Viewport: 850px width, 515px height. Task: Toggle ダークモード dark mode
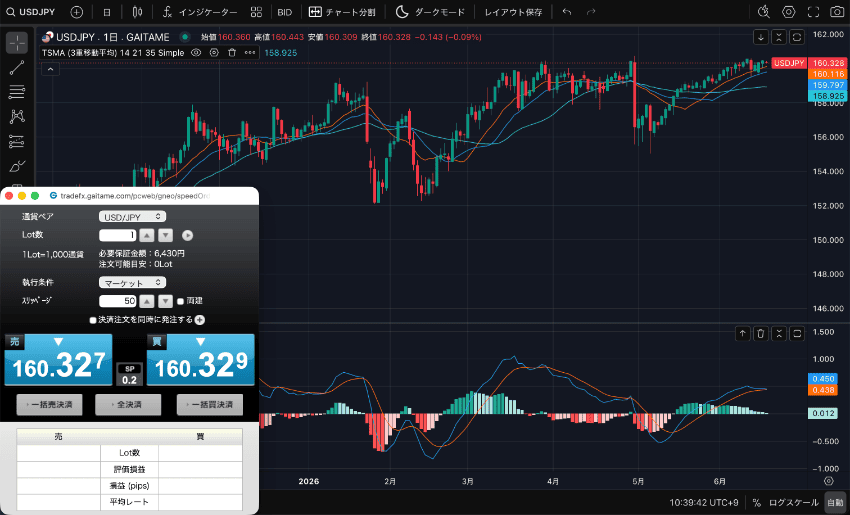(x=430, y=12)
